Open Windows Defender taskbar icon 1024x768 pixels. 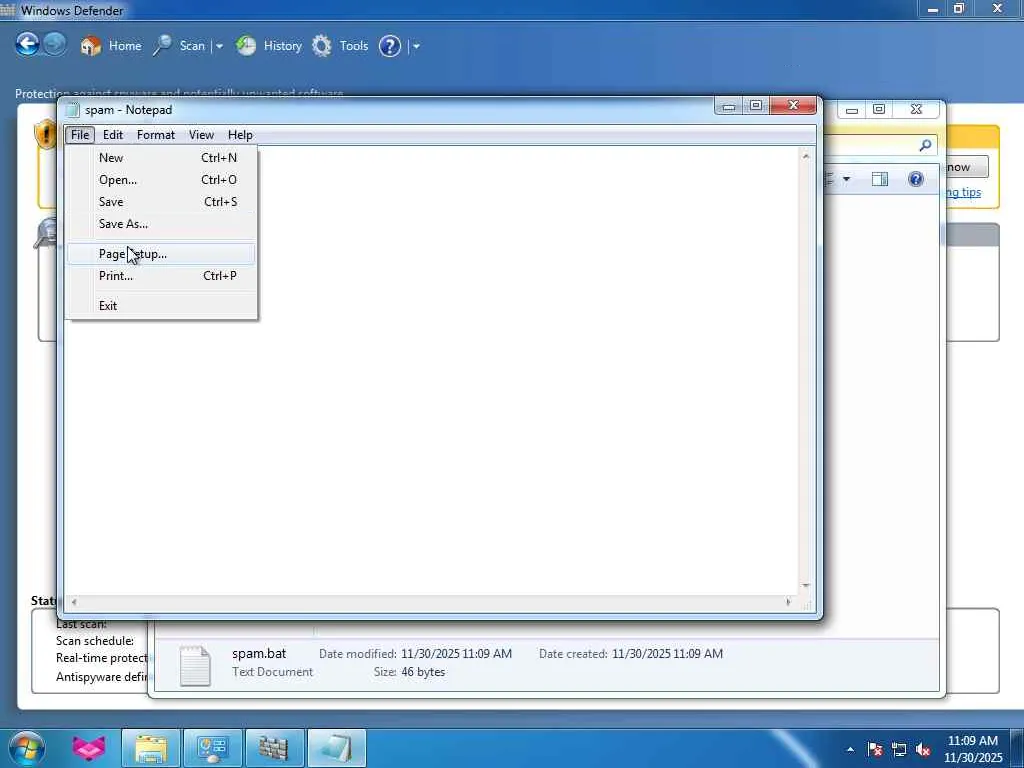pos(275,748)
